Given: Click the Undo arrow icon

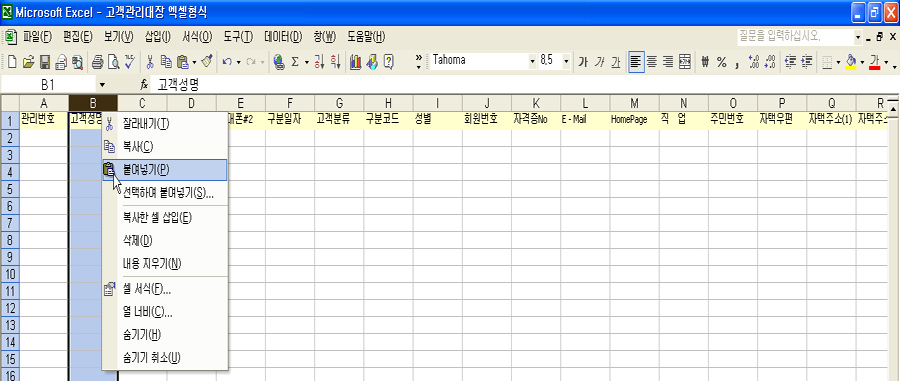Looking at the screenshot, I should 227,61.
